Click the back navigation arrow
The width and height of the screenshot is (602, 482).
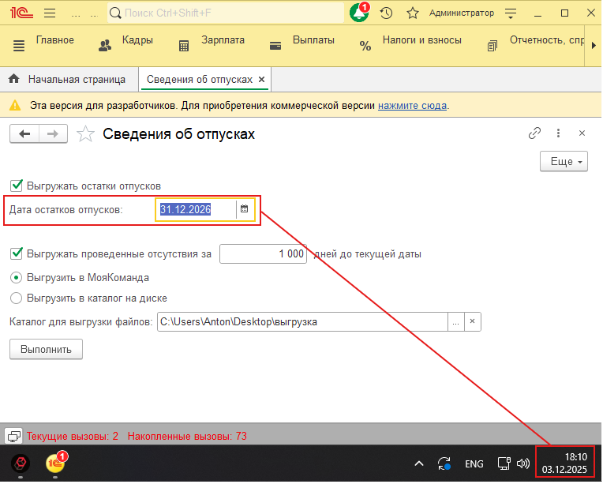coord(25,134)
